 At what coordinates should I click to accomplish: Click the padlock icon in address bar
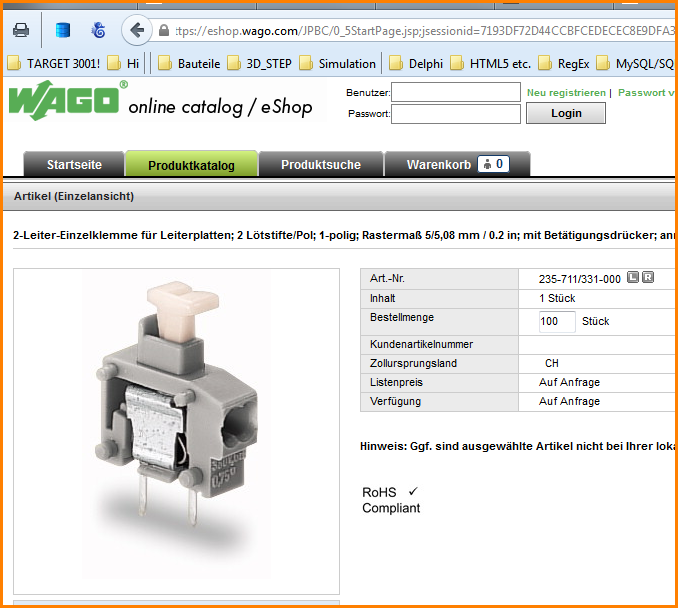coord(164,31)
